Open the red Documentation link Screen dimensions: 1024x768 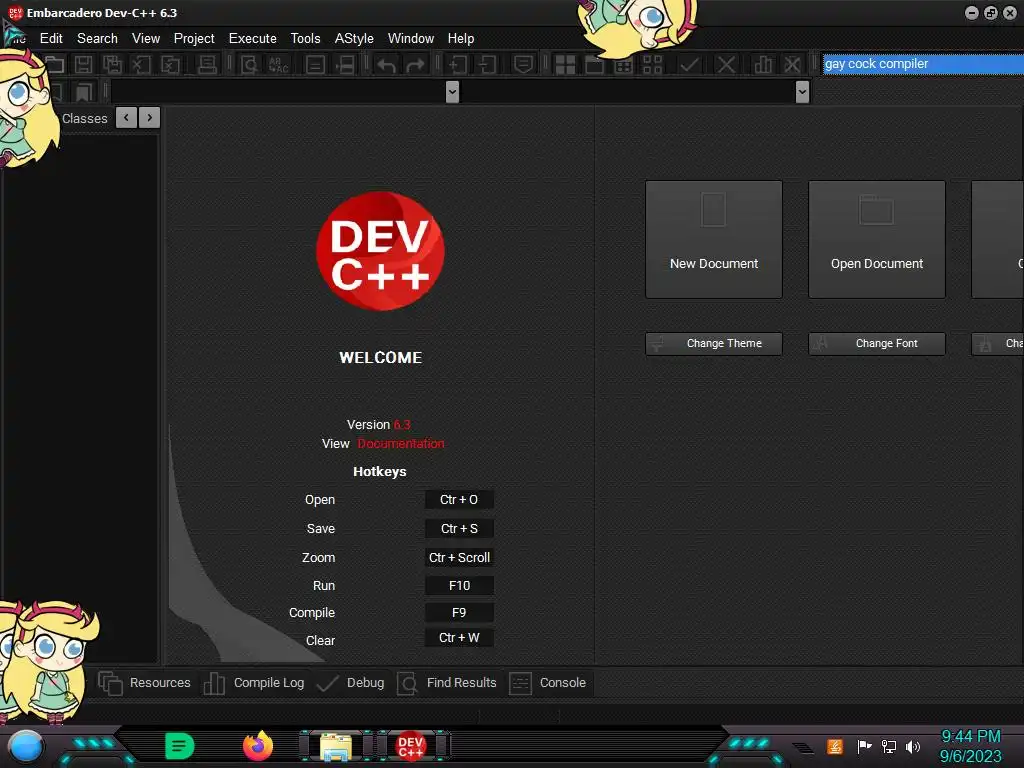coord(401,443)
